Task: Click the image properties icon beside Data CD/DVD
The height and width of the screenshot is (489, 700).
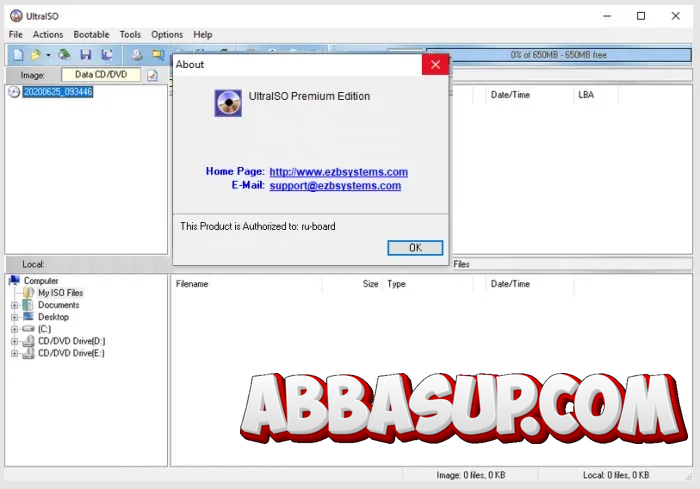Action: tap(152, 75)
